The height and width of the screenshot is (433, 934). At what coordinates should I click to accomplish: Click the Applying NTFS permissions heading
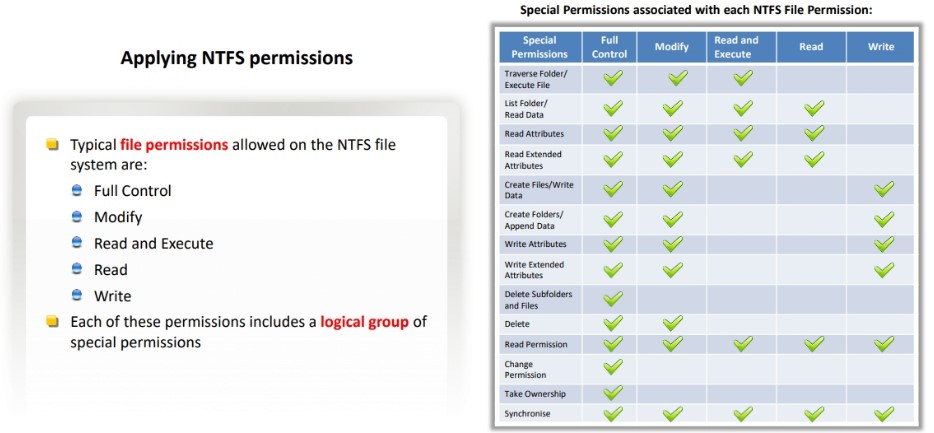click(x=236, y=58)
